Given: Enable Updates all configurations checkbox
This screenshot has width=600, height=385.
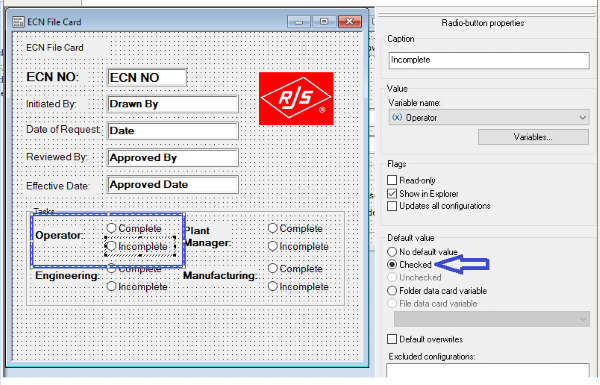Looking at the screenshot, I should point(392,206).
